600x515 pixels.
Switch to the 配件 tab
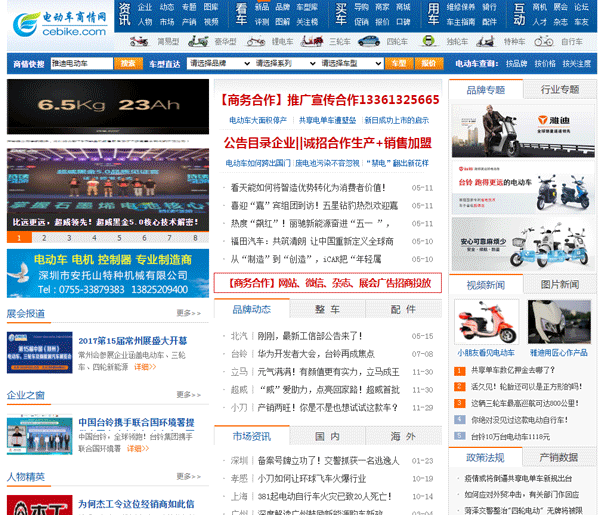403,309
